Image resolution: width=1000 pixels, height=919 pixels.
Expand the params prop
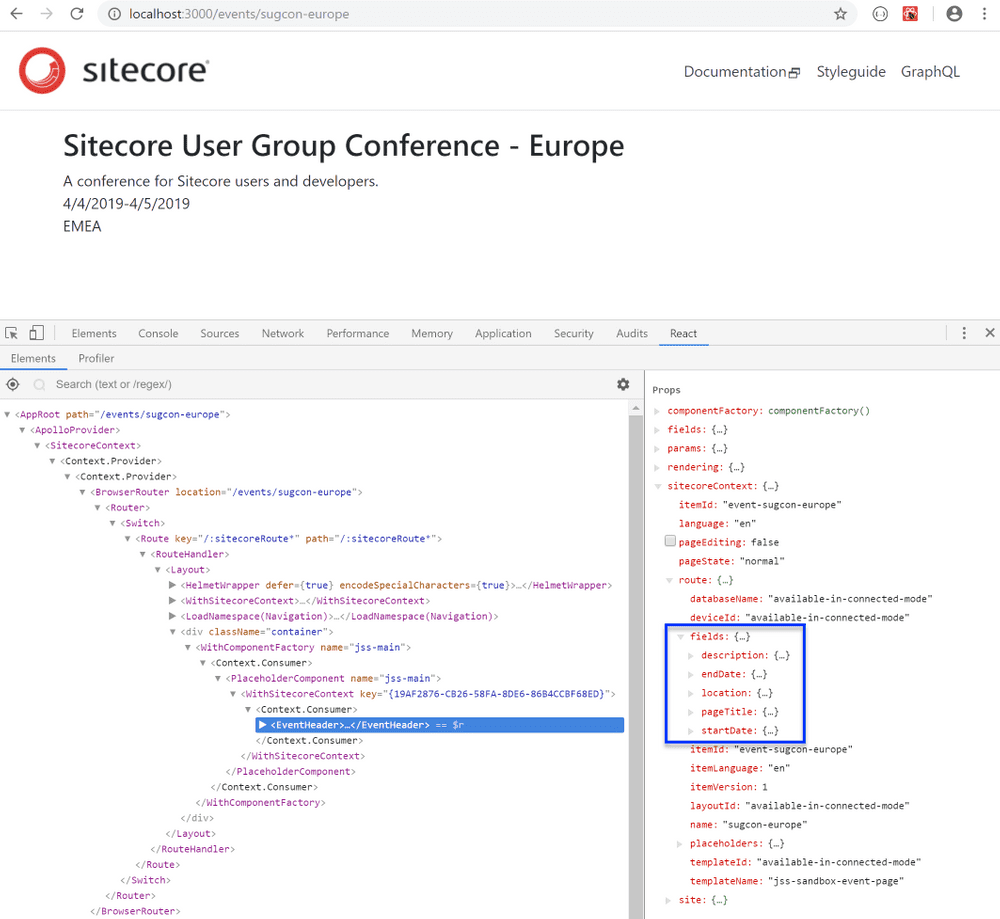[x=658, y=449]
